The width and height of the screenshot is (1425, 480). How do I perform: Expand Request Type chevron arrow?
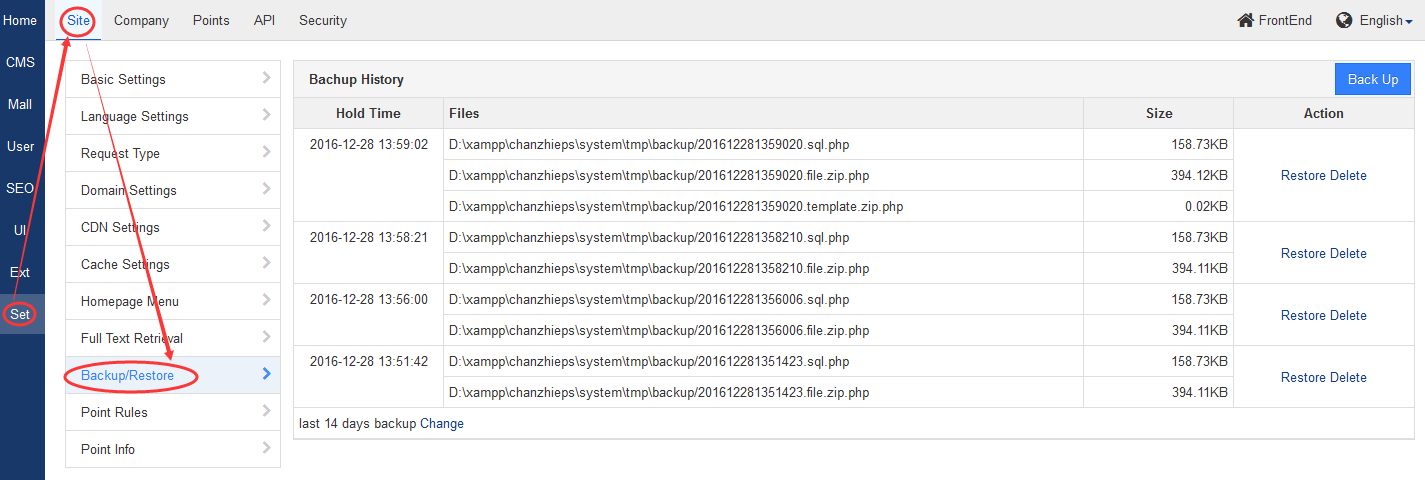pos(266,152)
